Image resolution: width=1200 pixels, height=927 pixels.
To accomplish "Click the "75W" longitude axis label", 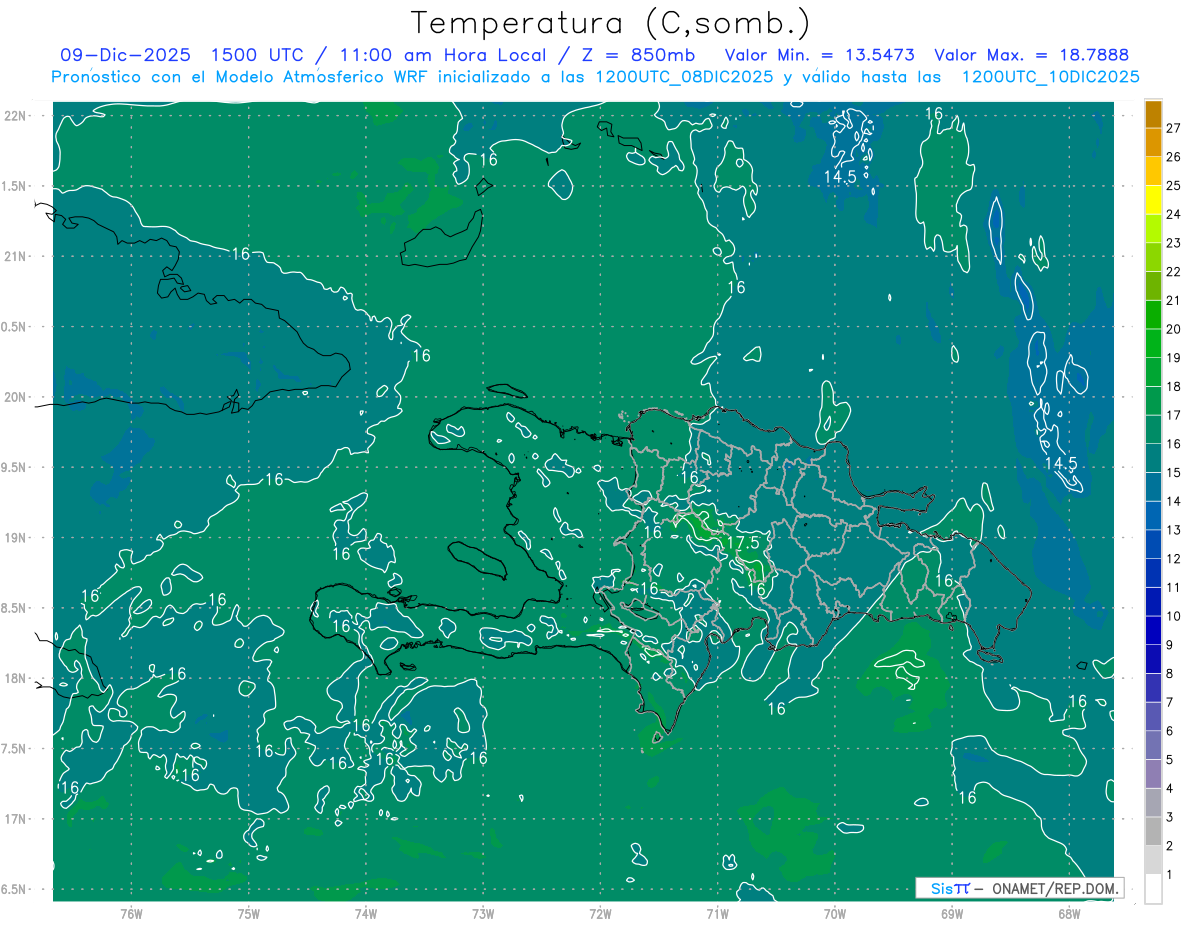I will tap(248, 913).
